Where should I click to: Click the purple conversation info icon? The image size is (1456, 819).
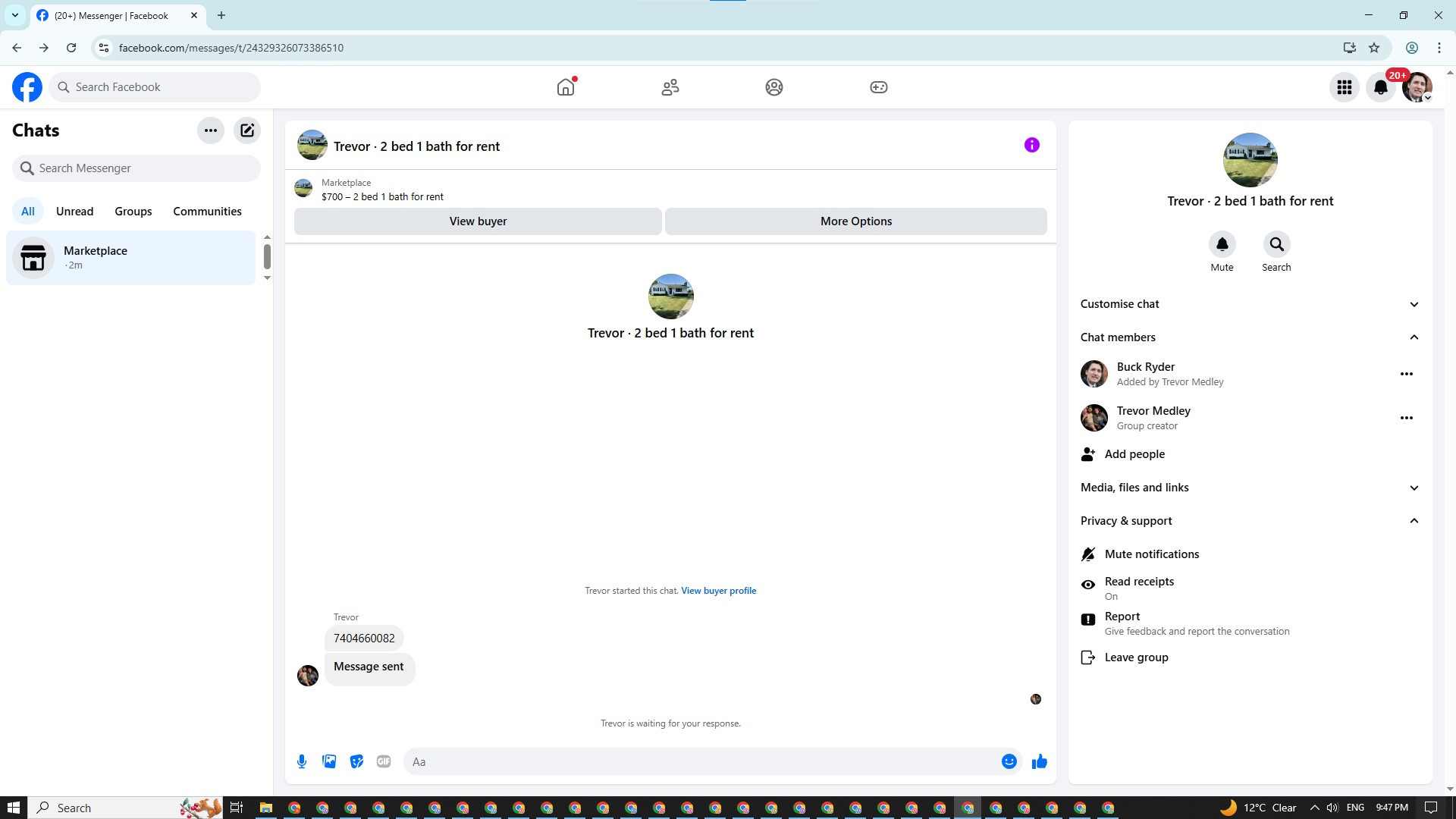pos(1031,145)
